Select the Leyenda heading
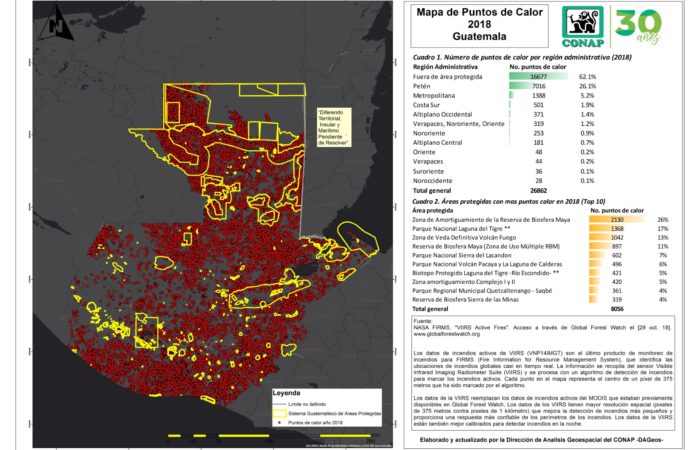700x450 pixels. point(287,393)
